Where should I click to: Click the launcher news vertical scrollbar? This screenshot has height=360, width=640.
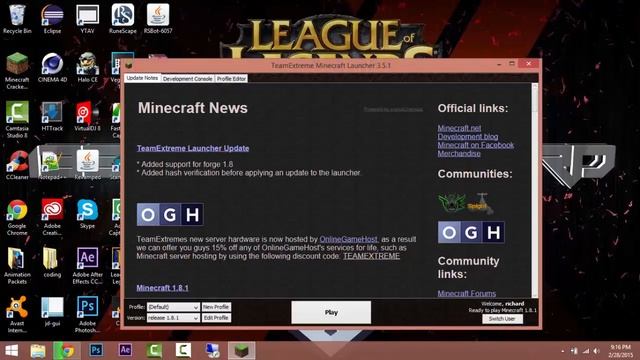click(x=535, y=190)
